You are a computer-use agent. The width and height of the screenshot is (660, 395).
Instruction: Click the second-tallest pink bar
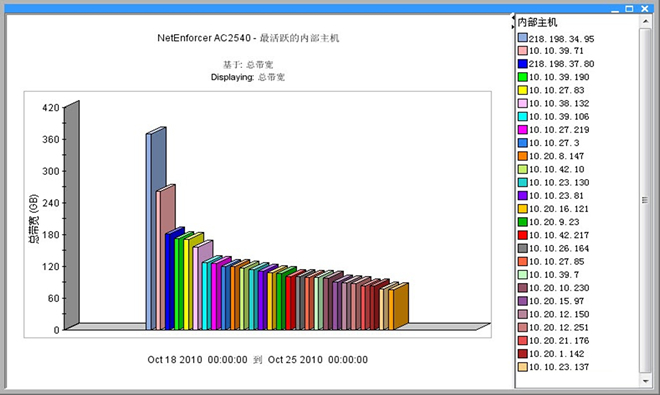click(x=164, y=258)
